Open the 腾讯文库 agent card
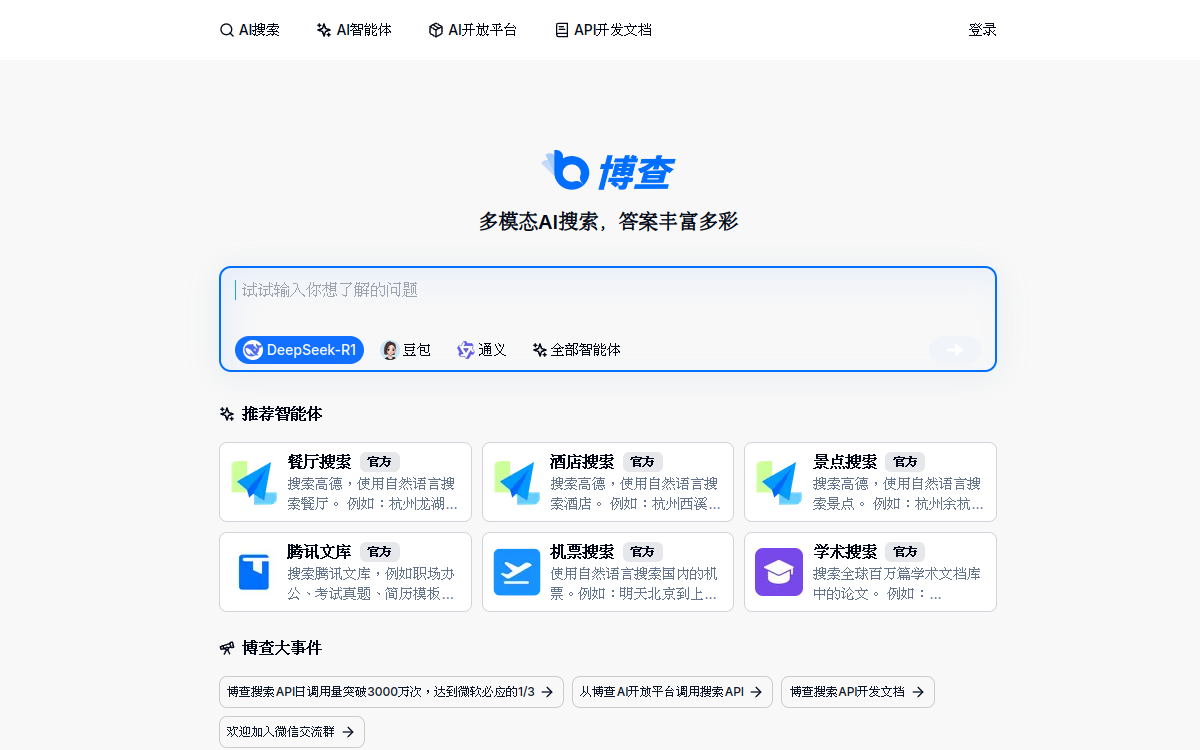 point(345,572)
